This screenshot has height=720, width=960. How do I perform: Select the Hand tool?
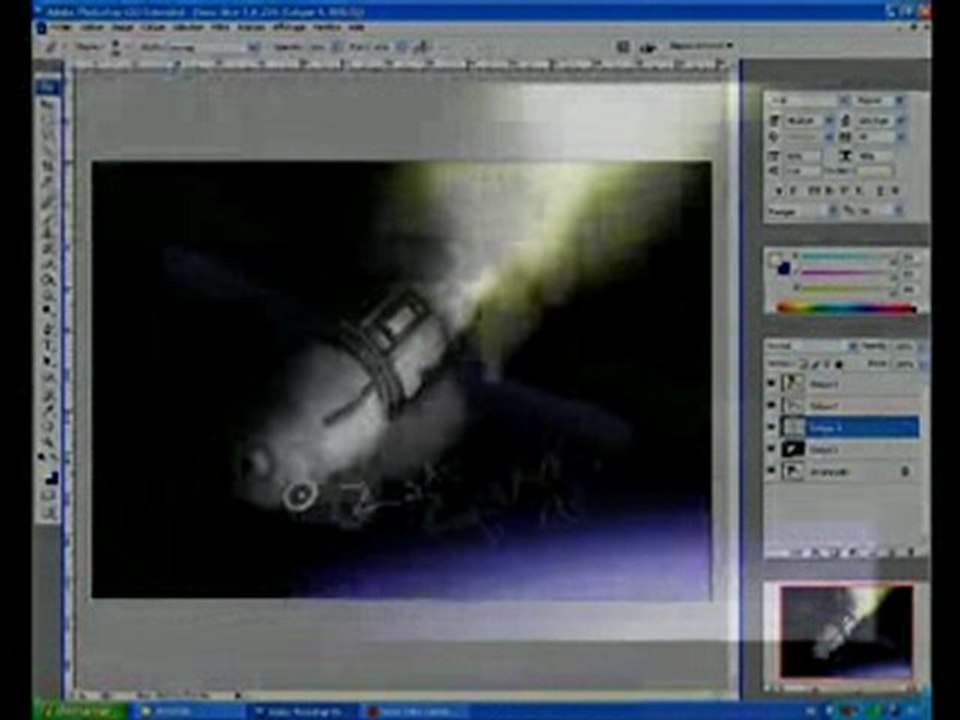point(48,425)
